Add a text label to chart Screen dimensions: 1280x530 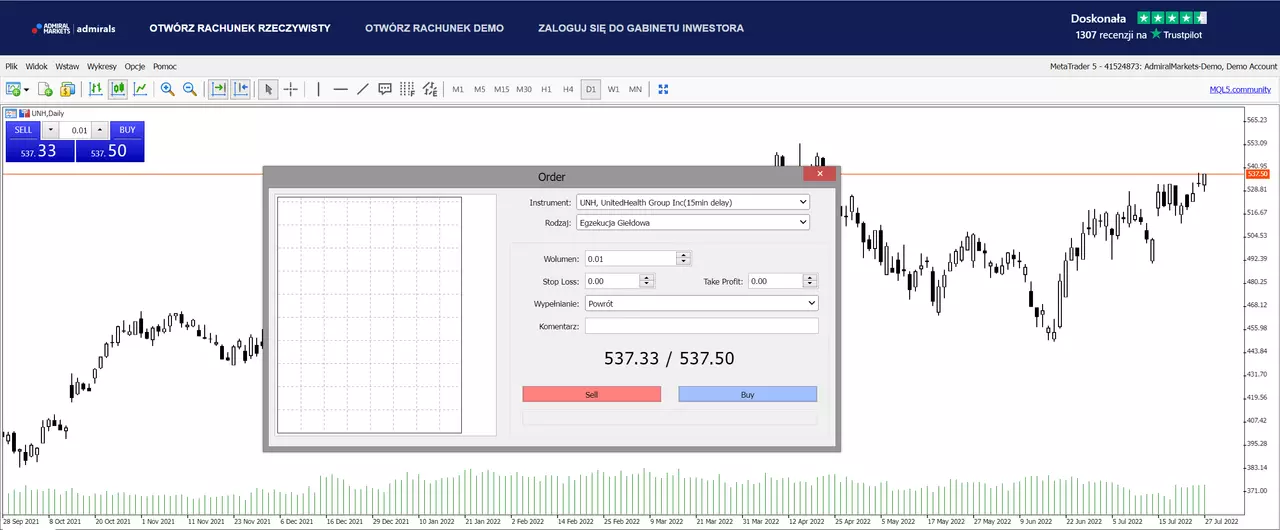click(x=385, y=89)
